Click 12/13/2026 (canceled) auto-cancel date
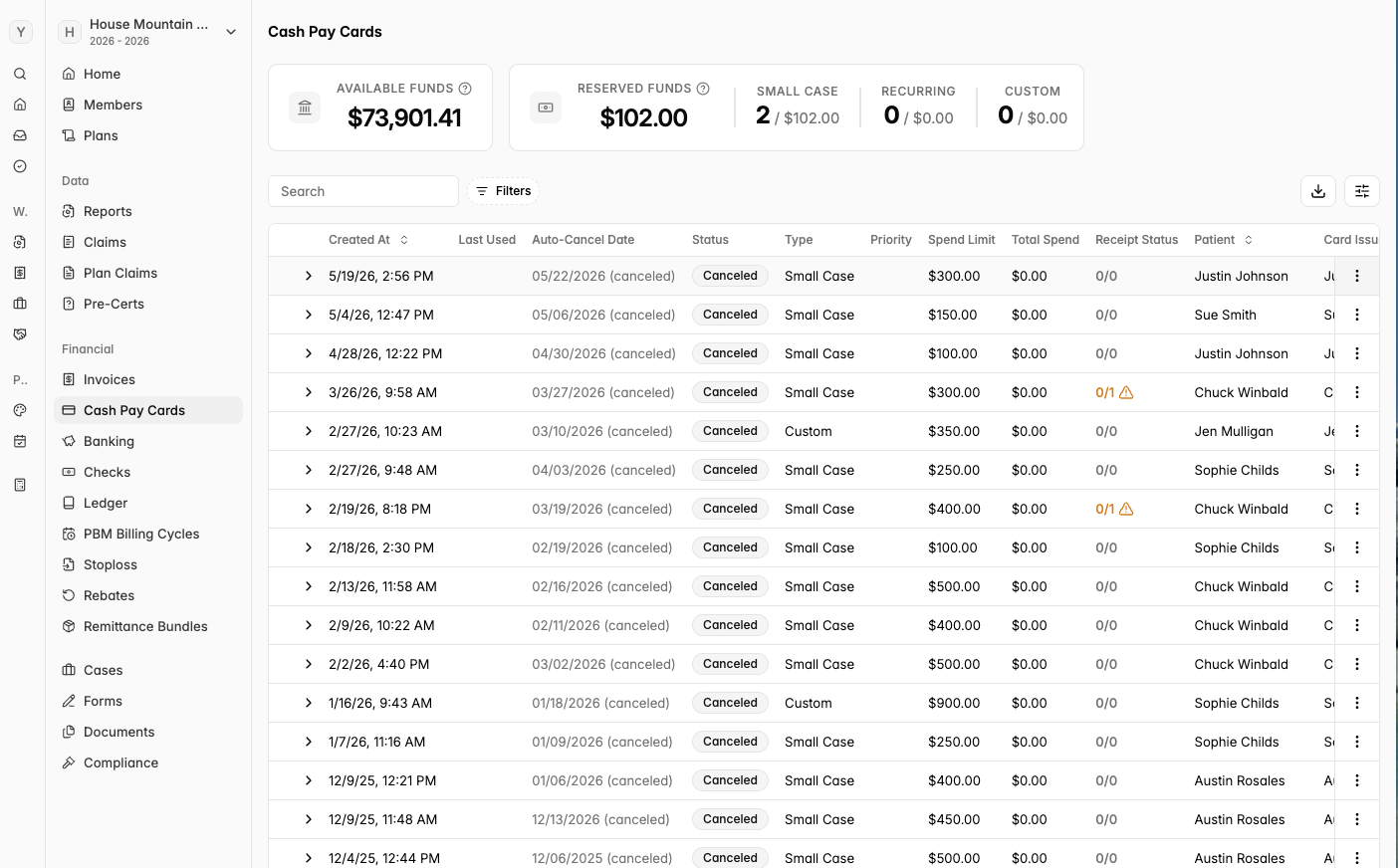1398x868 pixels. tap(600, 819)
